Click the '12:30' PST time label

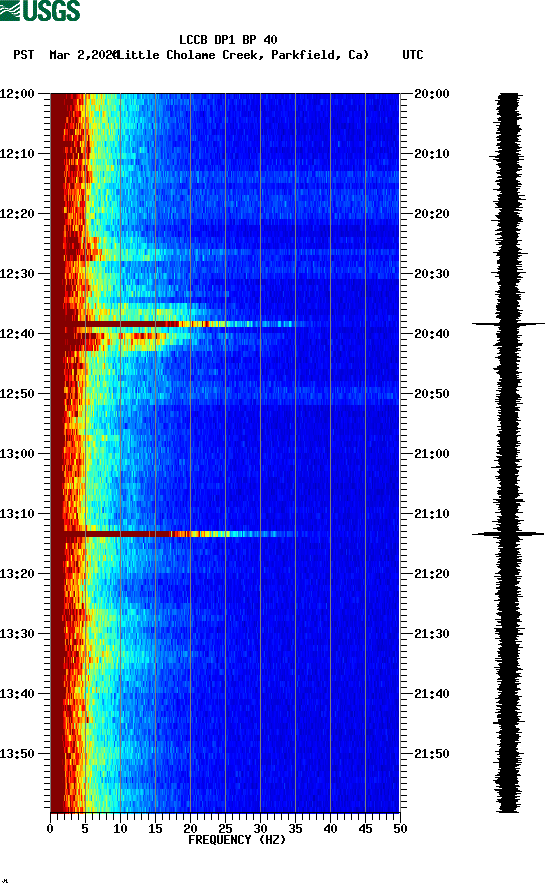point(17,274)
